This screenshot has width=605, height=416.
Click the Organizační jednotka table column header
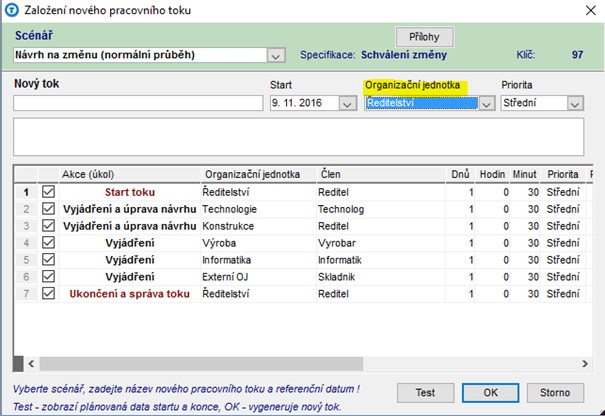click(x=259, y=174)
